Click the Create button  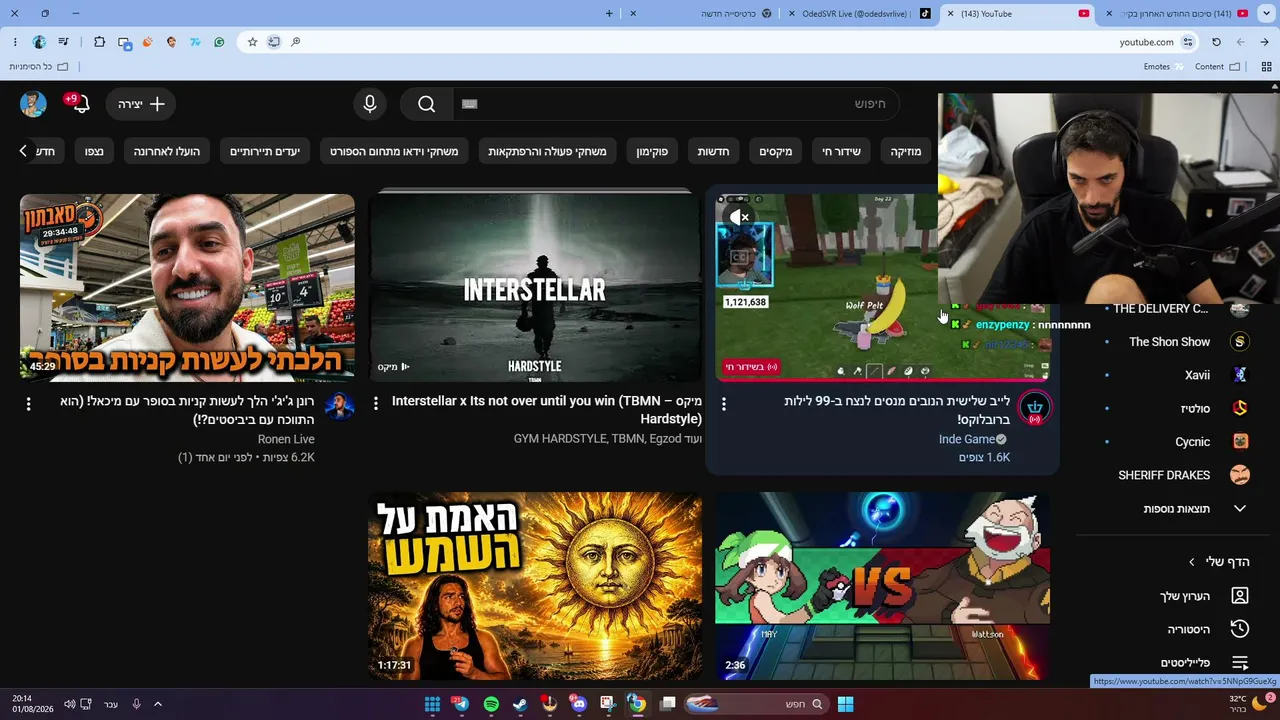point(141,104)
